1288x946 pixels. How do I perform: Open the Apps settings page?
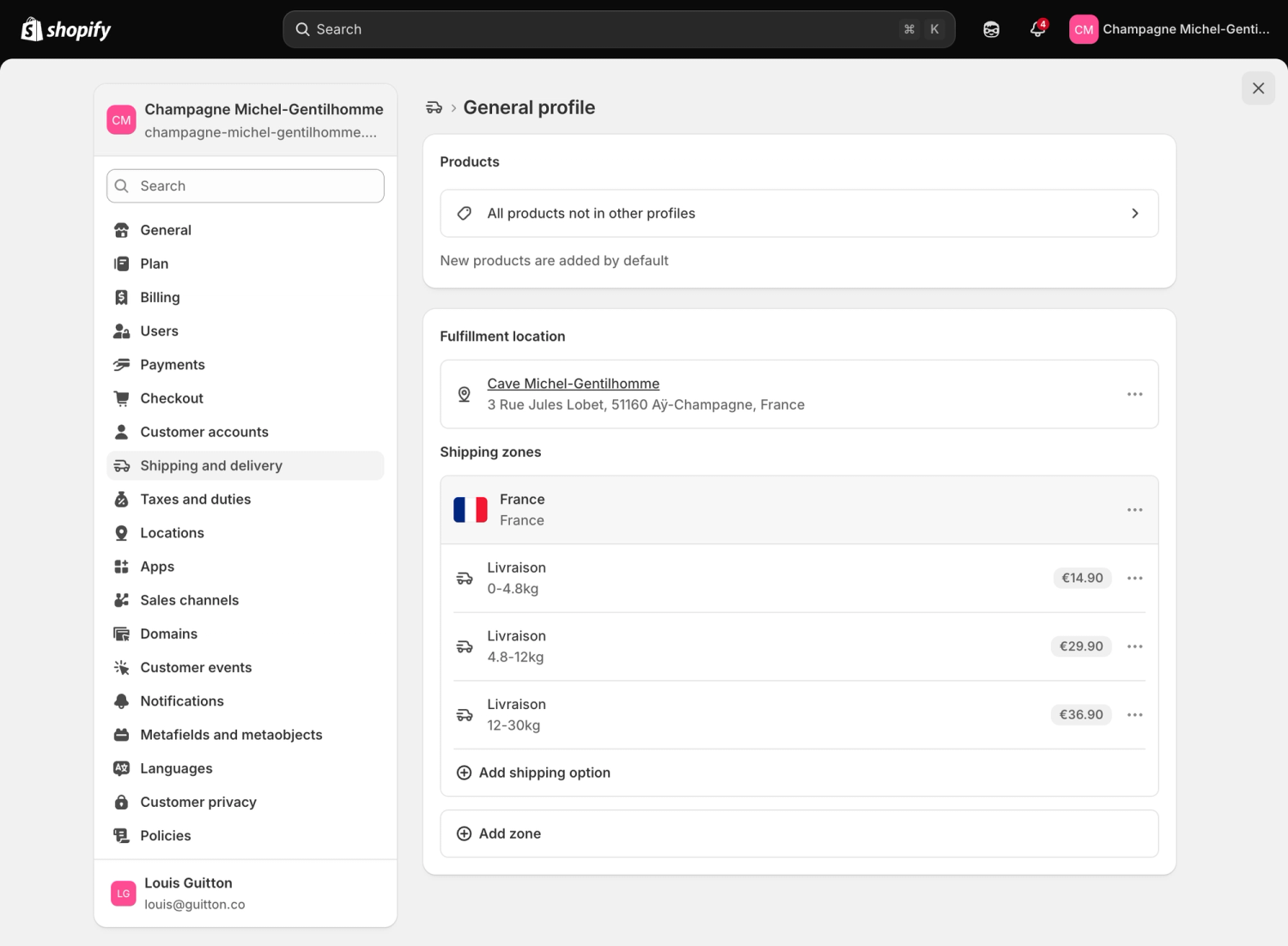pyautogui.click(x=246, y=567)
